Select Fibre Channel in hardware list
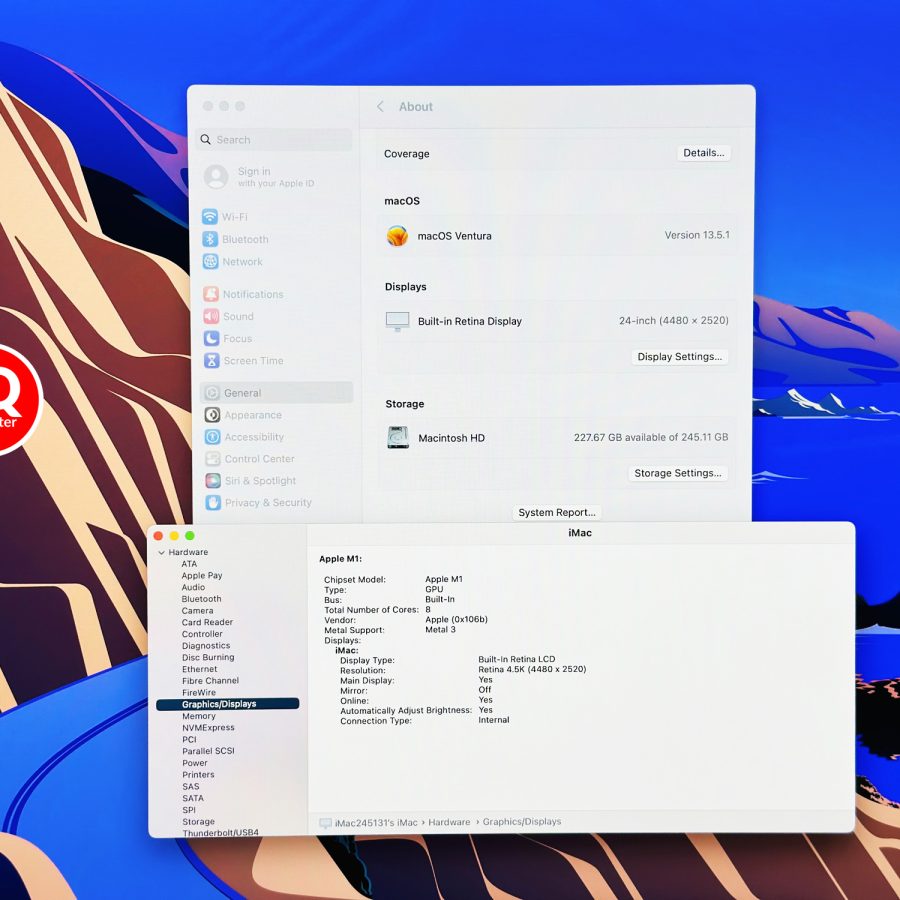 pos(211,681)
